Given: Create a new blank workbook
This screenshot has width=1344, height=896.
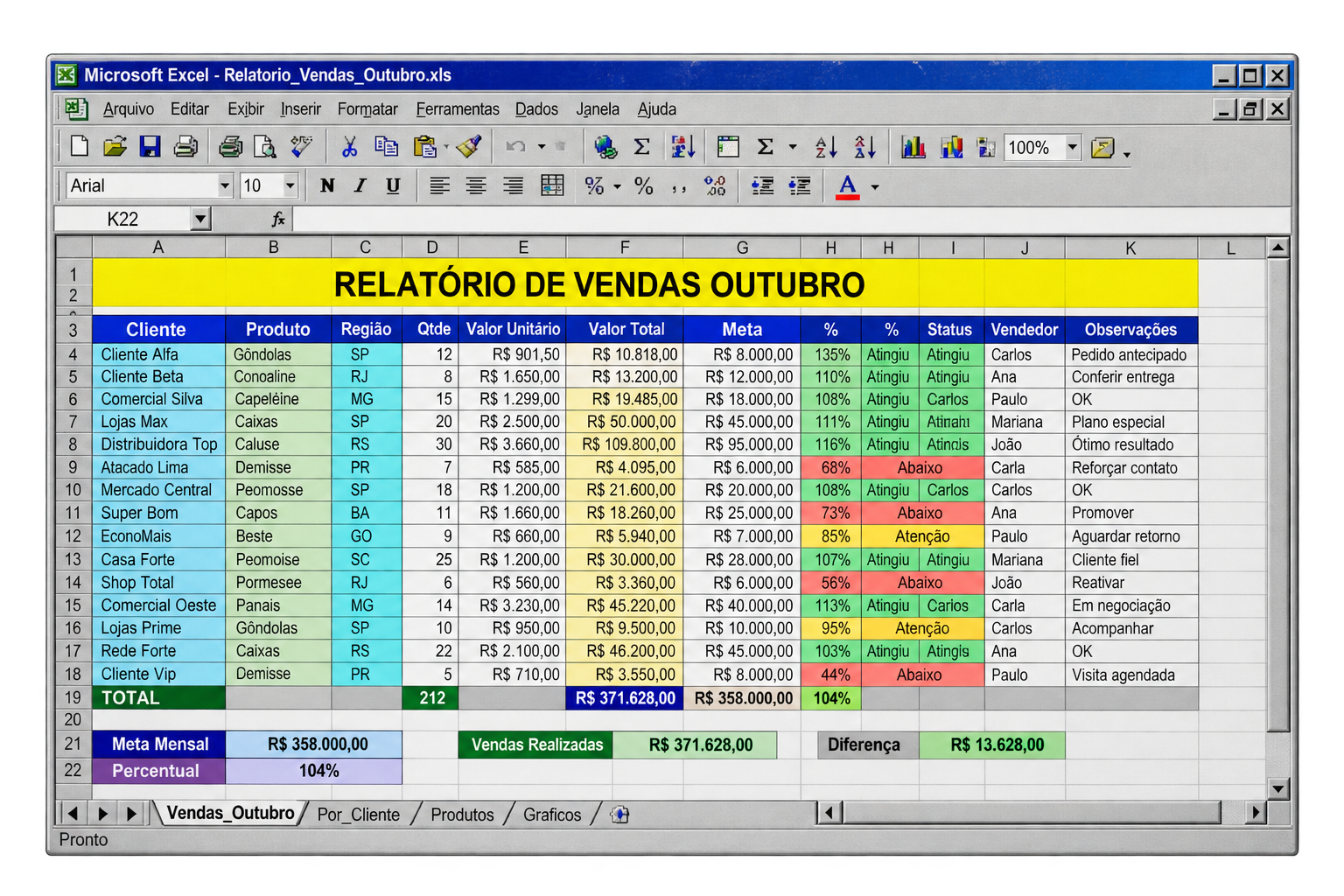Looking at the screenshot, I should (x=80, y=146).
